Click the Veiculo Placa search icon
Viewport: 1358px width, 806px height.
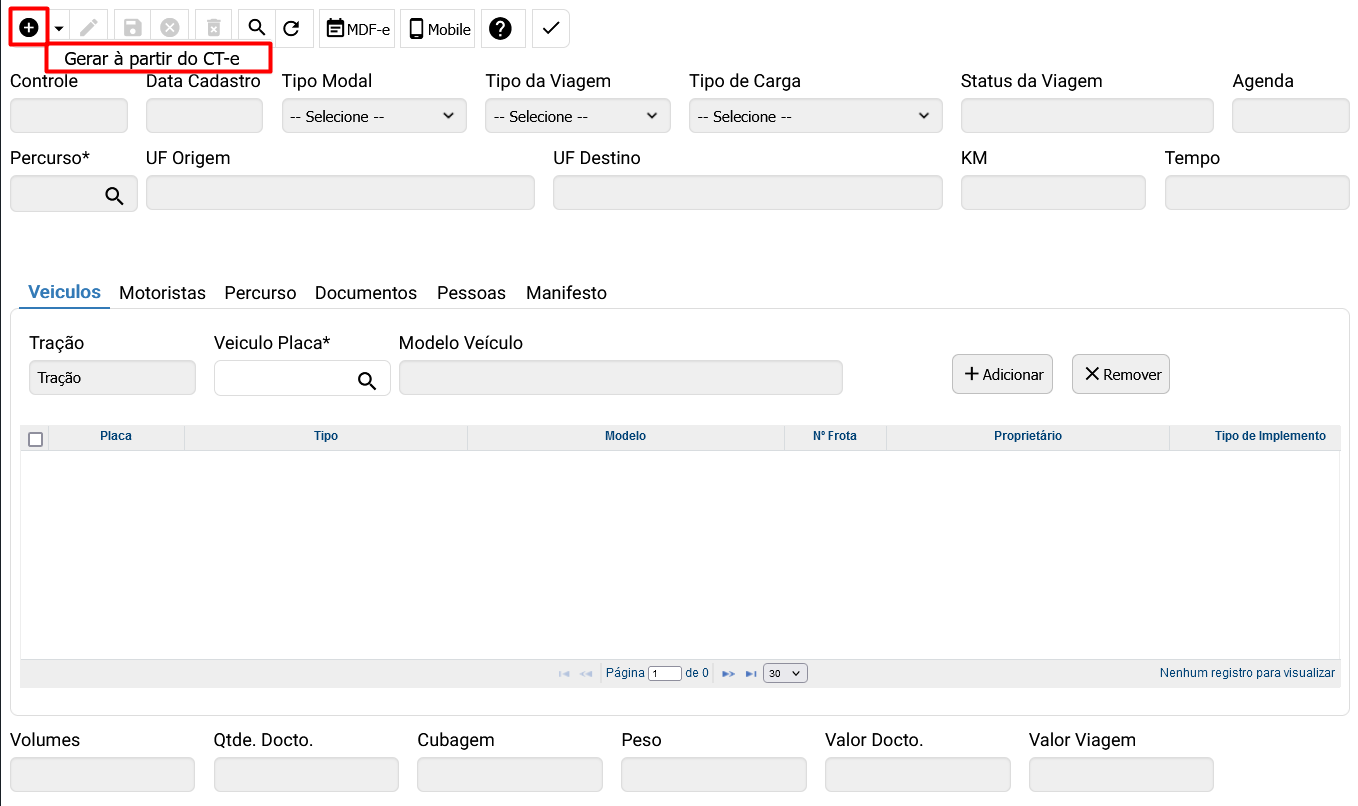pyautogui.click(x=367, y=380)
